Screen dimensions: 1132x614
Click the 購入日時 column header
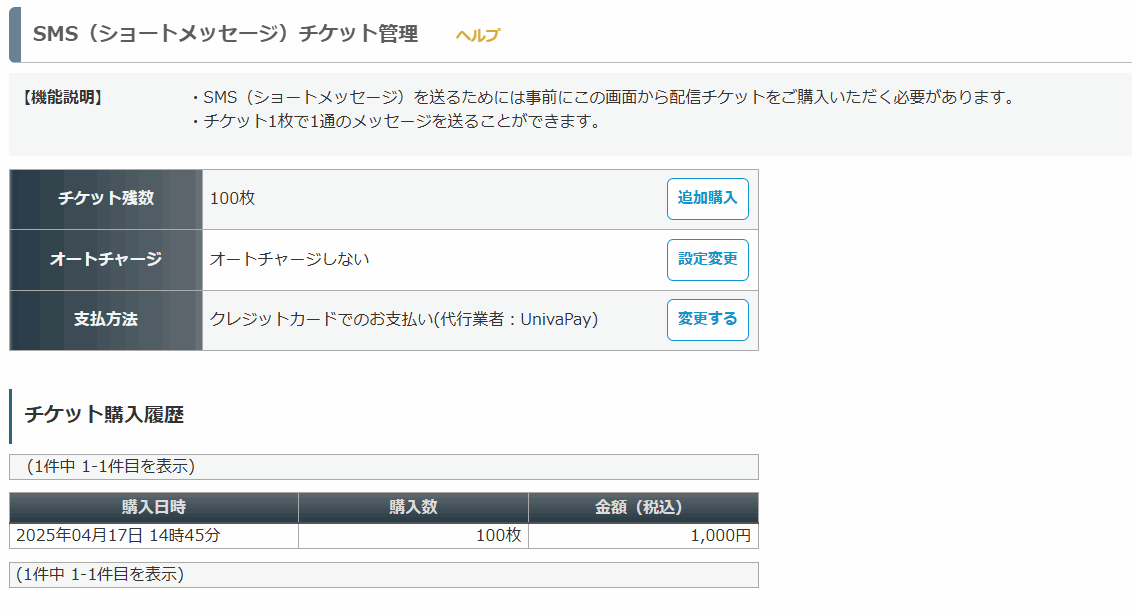click(x=154, y=508)
